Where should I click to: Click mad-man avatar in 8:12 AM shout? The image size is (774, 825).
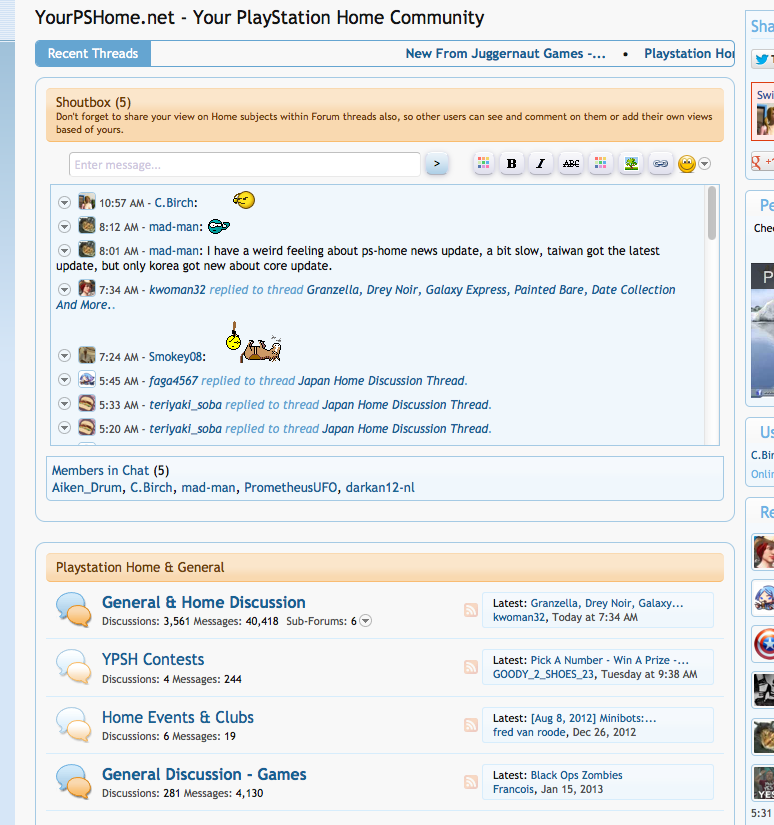(x=87, y=225)
